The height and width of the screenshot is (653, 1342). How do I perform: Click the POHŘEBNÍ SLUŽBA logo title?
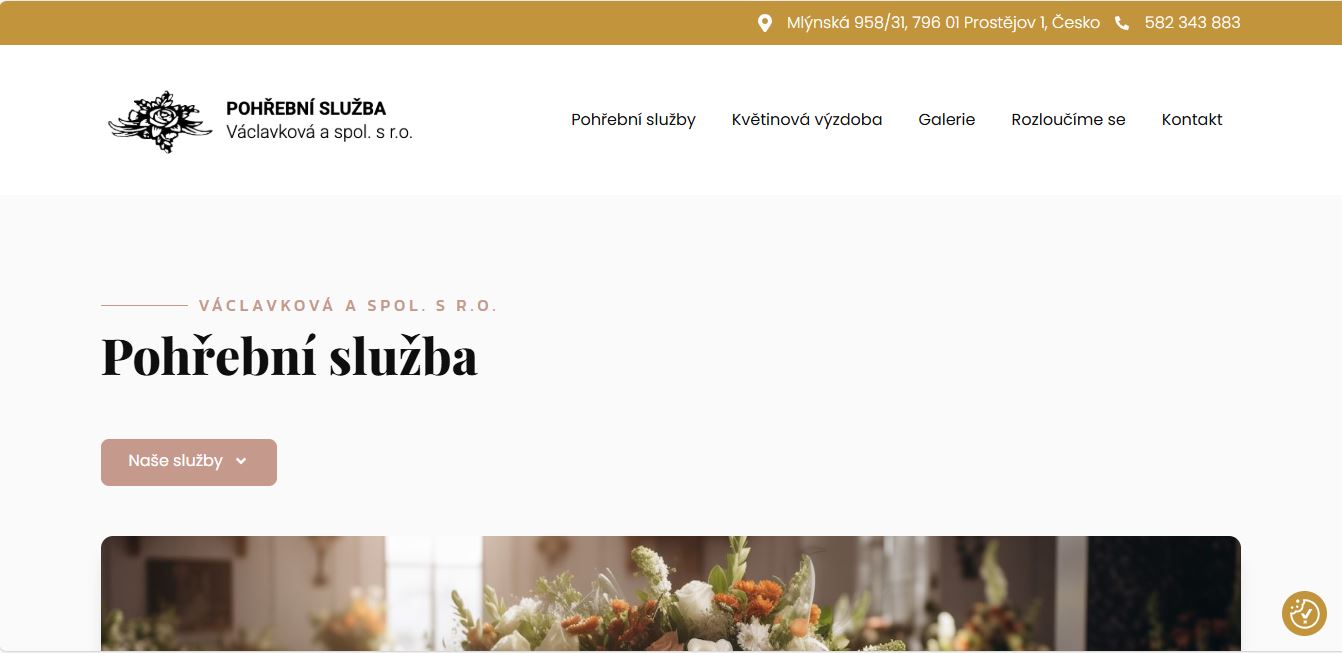tap(306, 108)
